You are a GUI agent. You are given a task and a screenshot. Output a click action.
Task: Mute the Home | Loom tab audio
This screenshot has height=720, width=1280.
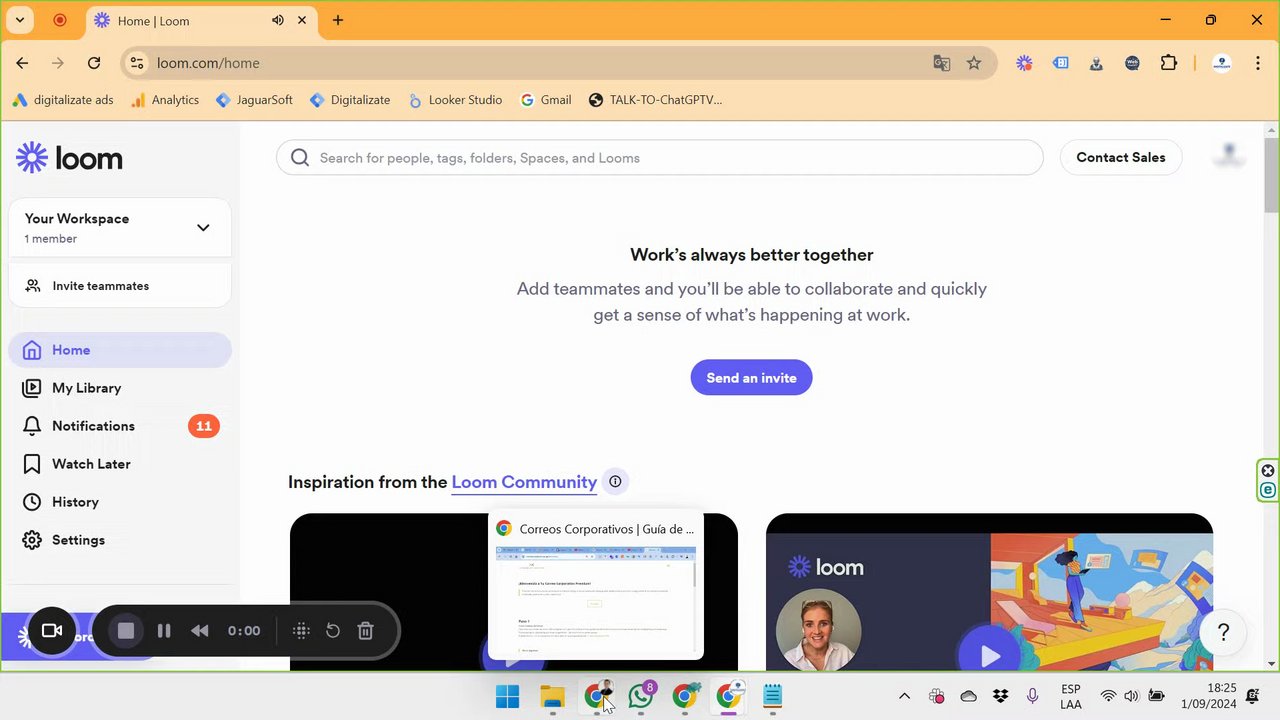pos(278,20)
